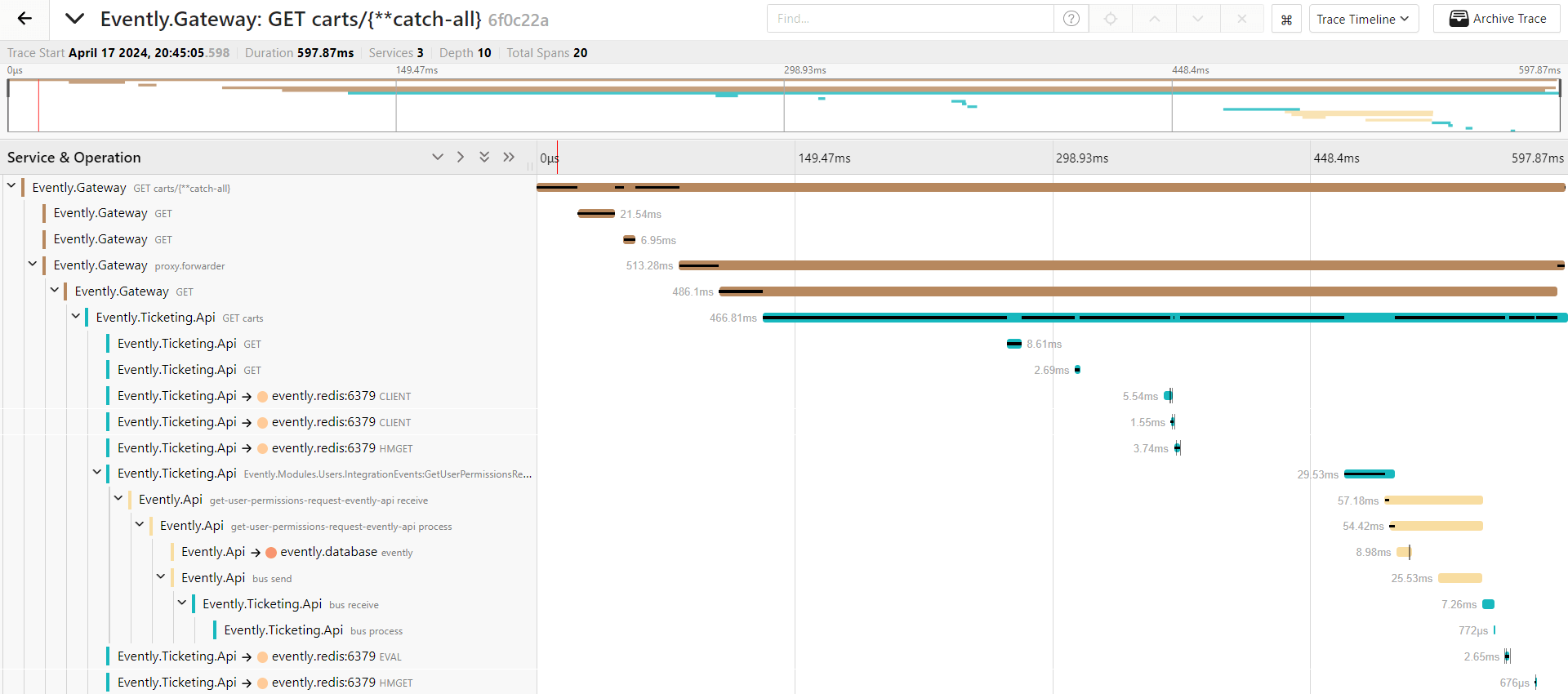Click the 2.69ms Ticketing.Api GET bar
Screen dimensions: 1568x694
[1078, 370]
